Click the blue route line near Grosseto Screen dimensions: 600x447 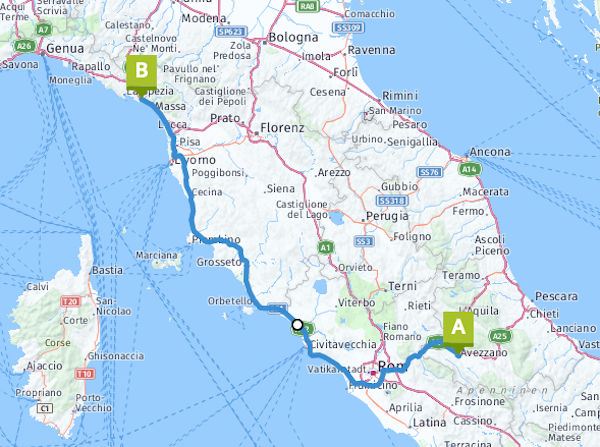[x=246, y=276]
